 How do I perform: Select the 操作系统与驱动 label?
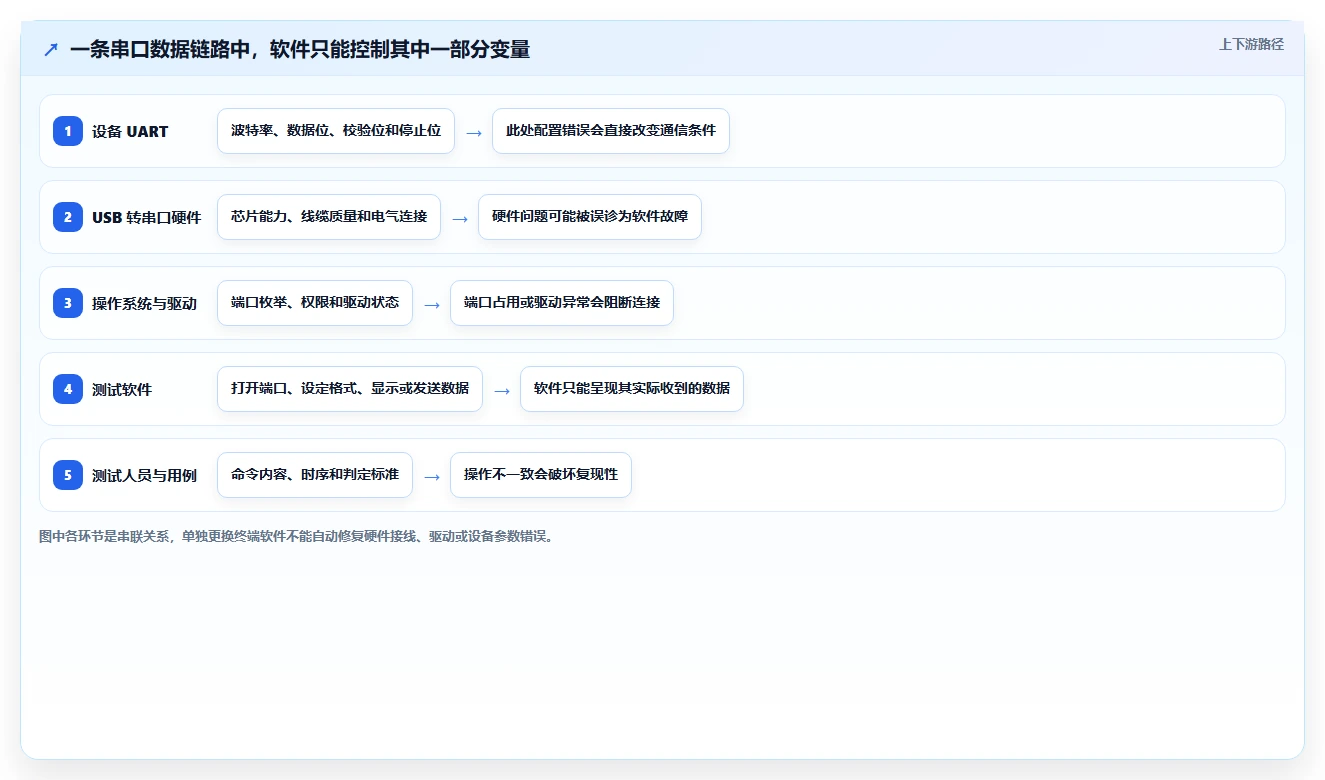pyautogui.click(x=144, y=303)
